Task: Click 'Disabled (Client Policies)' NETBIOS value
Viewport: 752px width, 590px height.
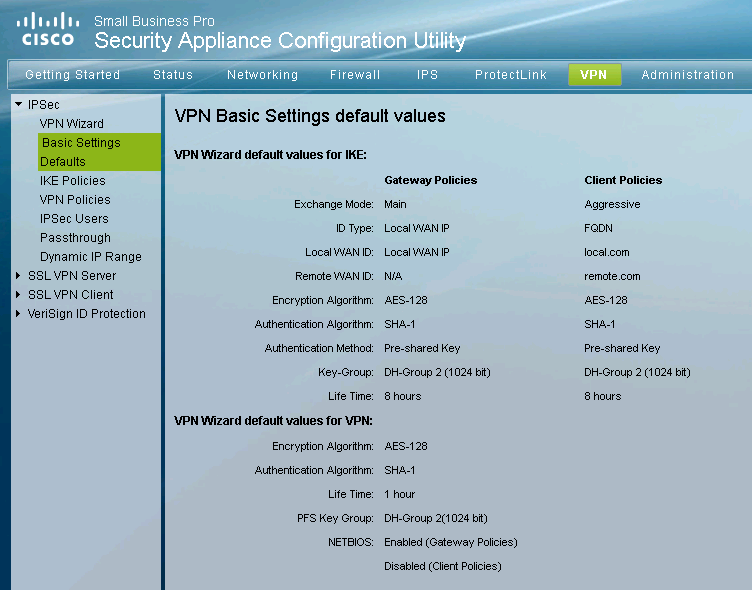Action: pyautogui.click(x=443, y=566)
